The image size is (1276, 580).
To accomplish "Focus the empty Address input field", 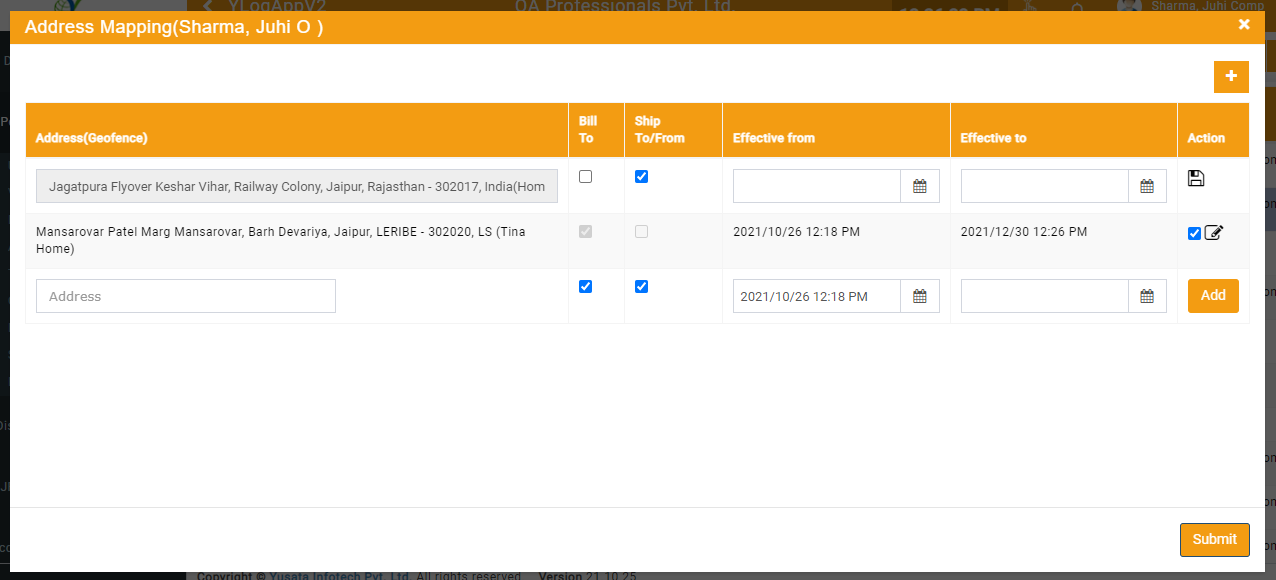I will [186, 296].
